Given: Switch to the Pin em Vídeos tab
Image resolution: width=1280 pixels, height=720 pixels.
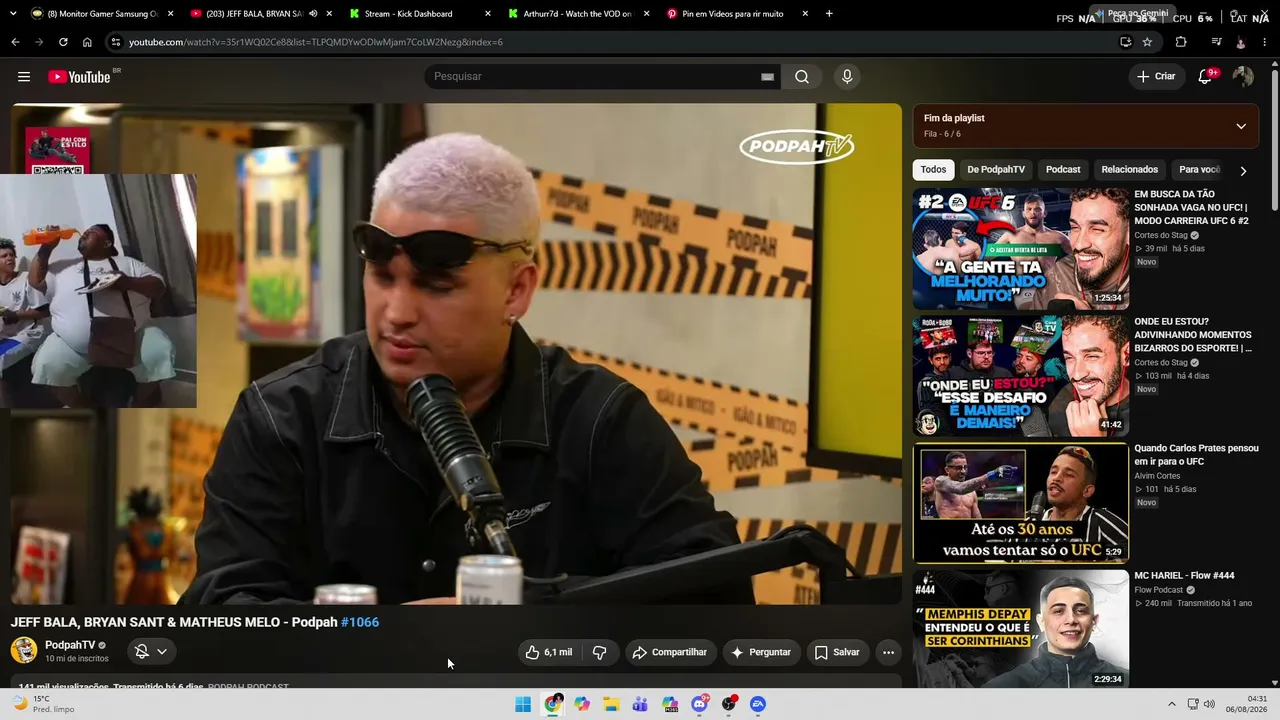Looking at the screenshot, I should pos(735,14).
